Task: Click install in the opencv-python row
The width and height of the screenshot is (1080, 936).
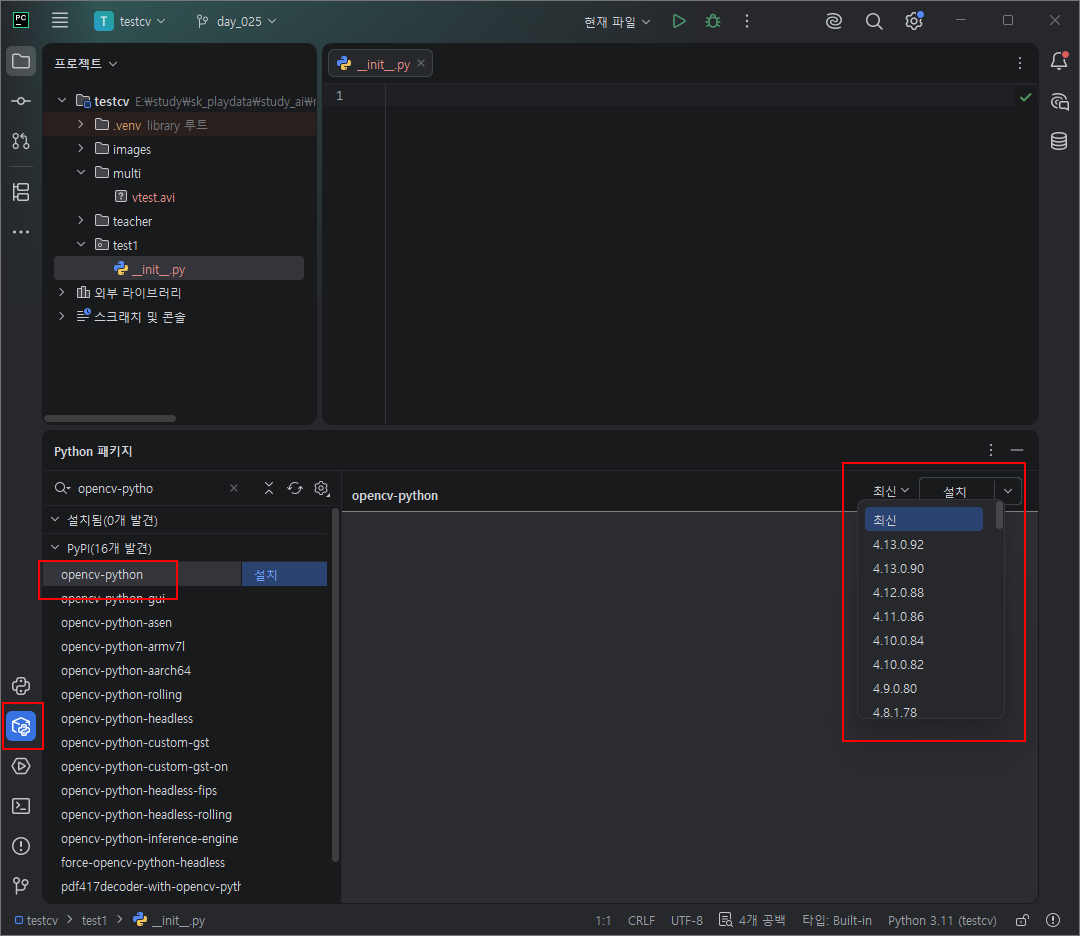Action: pos(284,574)
